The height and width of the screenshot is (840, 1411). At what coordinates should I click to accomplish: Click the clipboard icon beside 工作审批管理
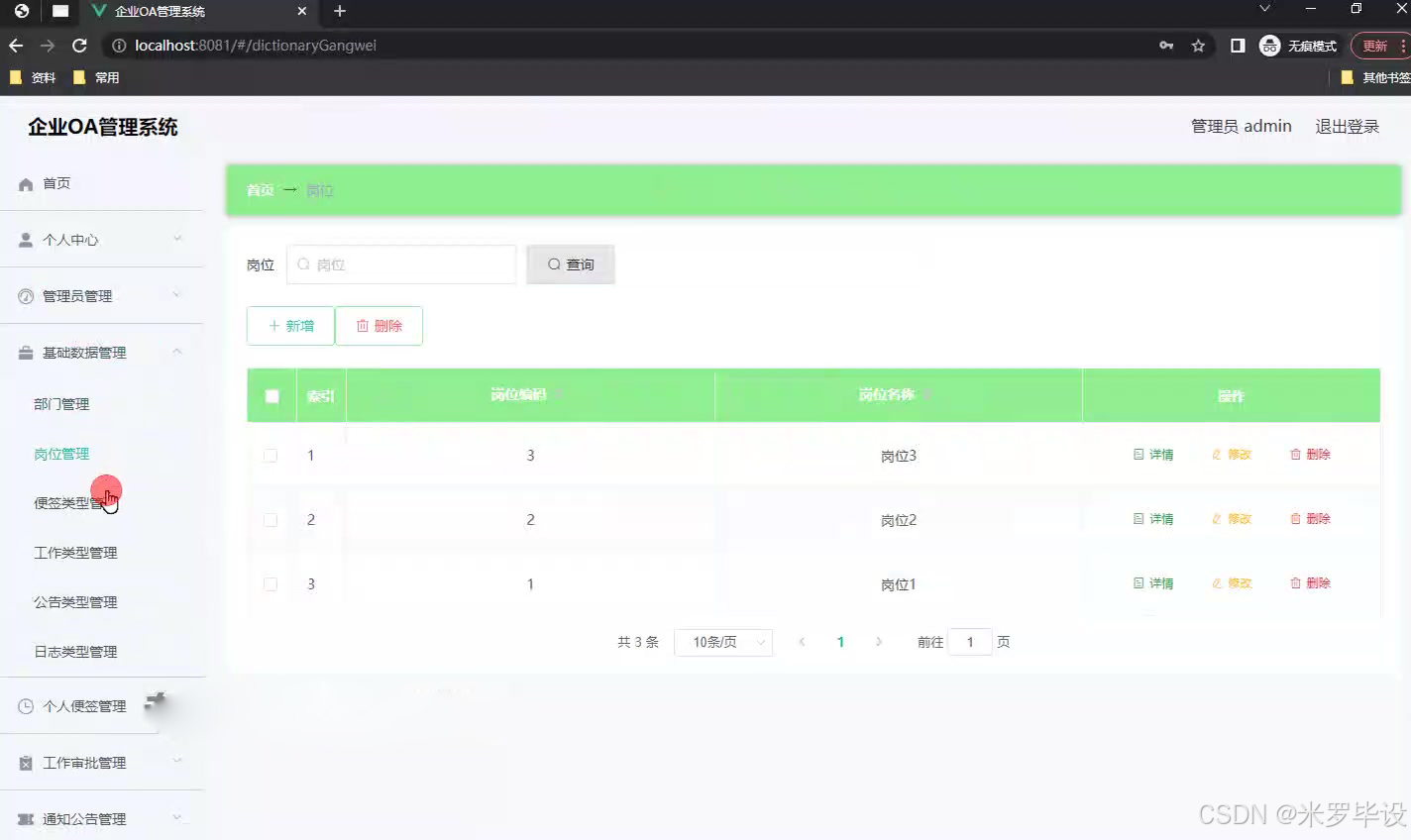(x=26, y=763)
